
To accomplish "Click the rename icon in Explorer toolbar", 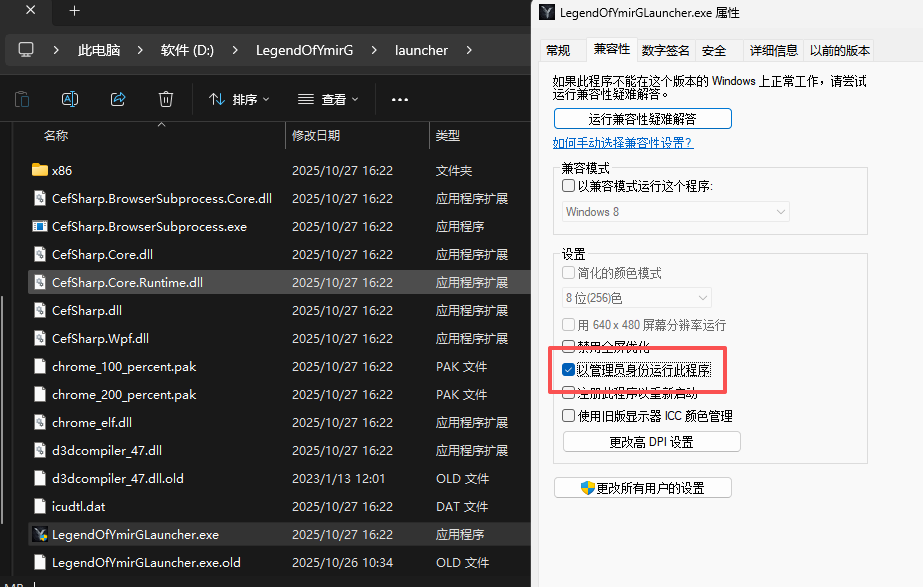I will 70,99.
